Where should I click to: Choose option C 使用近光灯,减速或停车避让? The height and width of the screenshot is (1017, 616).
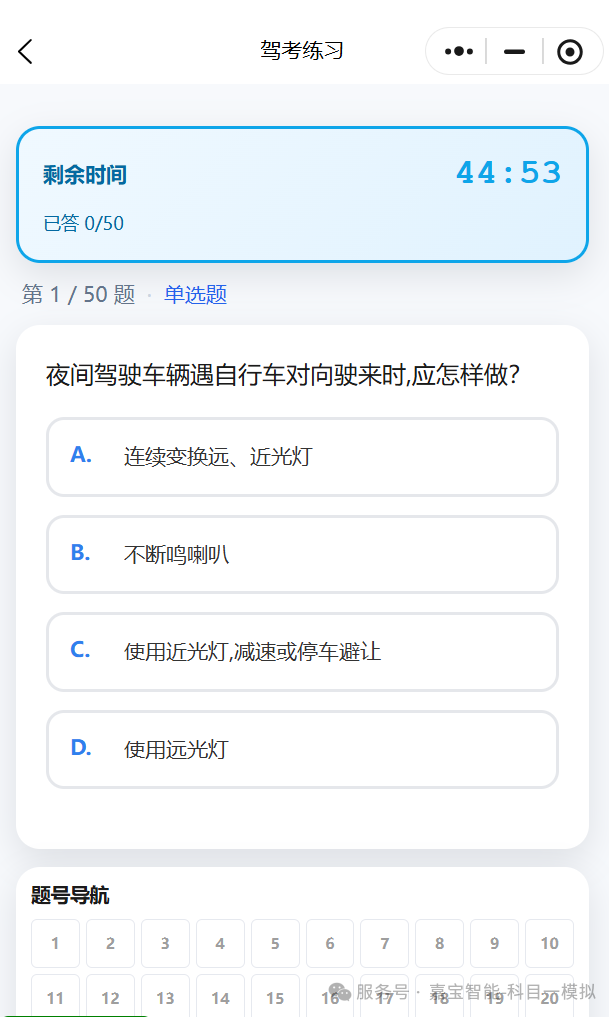pos(302,652)
